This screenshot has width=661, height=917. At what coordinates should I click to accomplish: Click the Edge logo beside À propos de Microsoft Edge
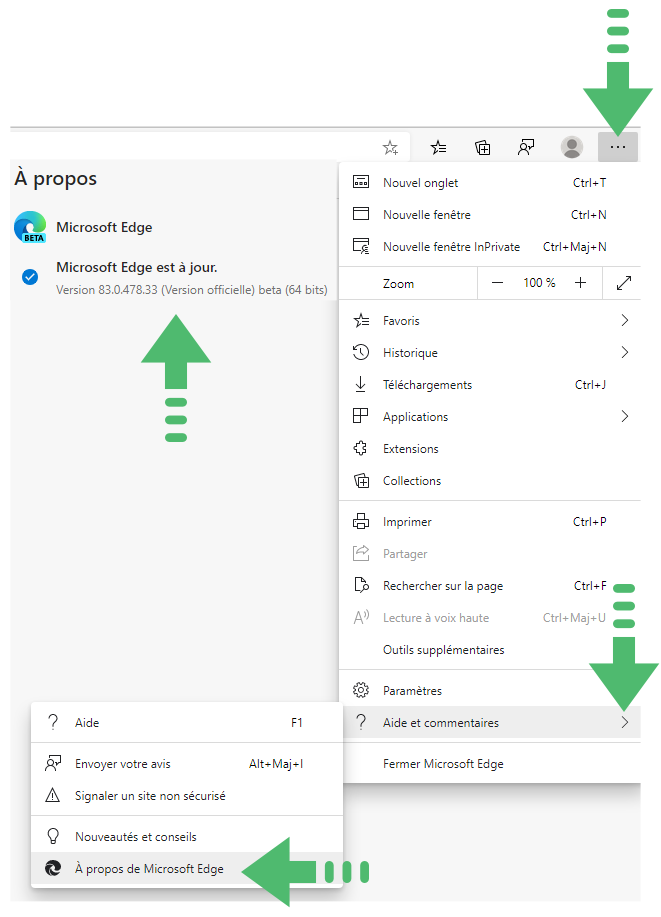tap(53, 868)
